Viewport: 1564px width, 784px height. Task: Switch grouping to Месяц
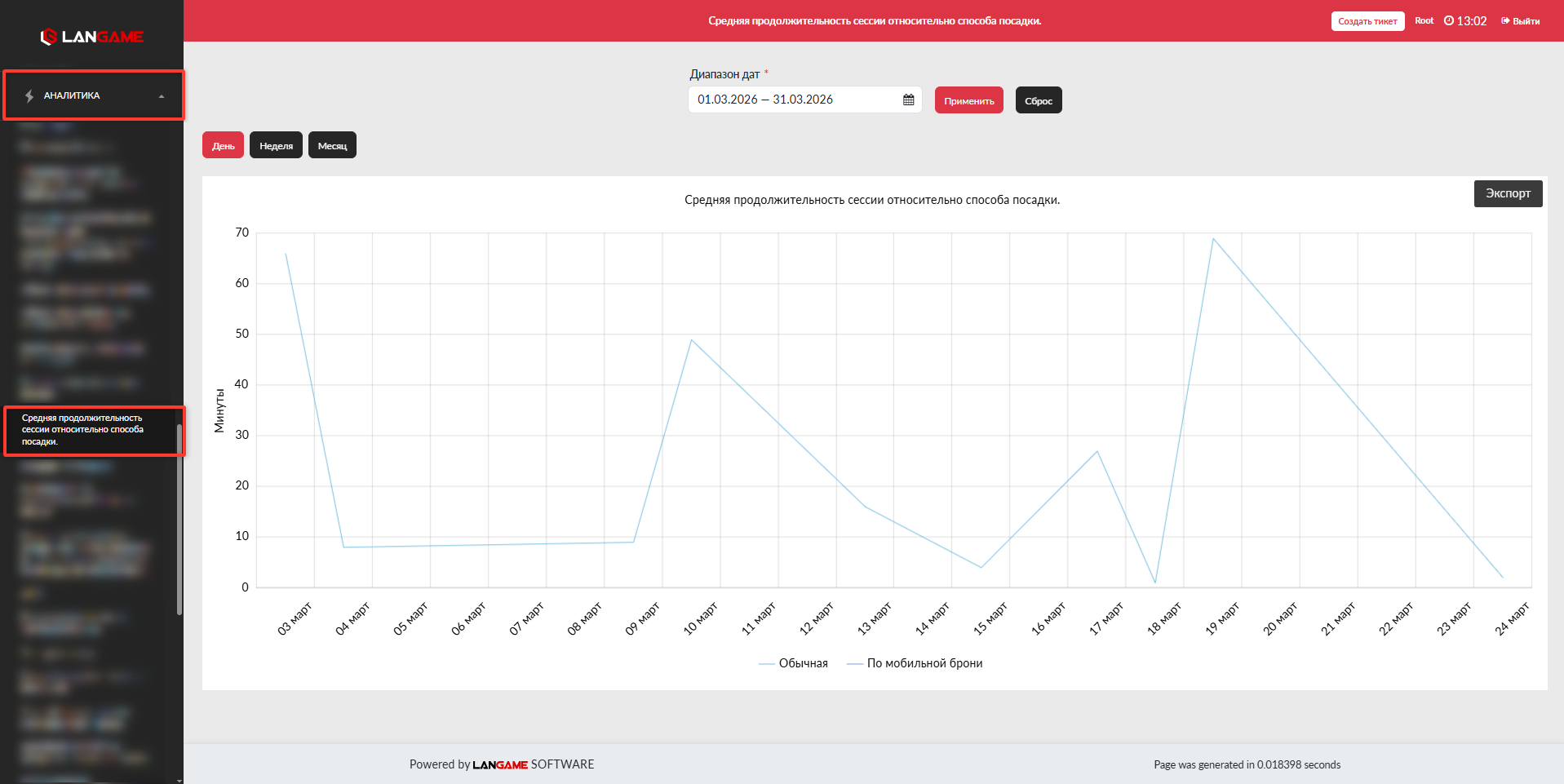pos(332,145)
